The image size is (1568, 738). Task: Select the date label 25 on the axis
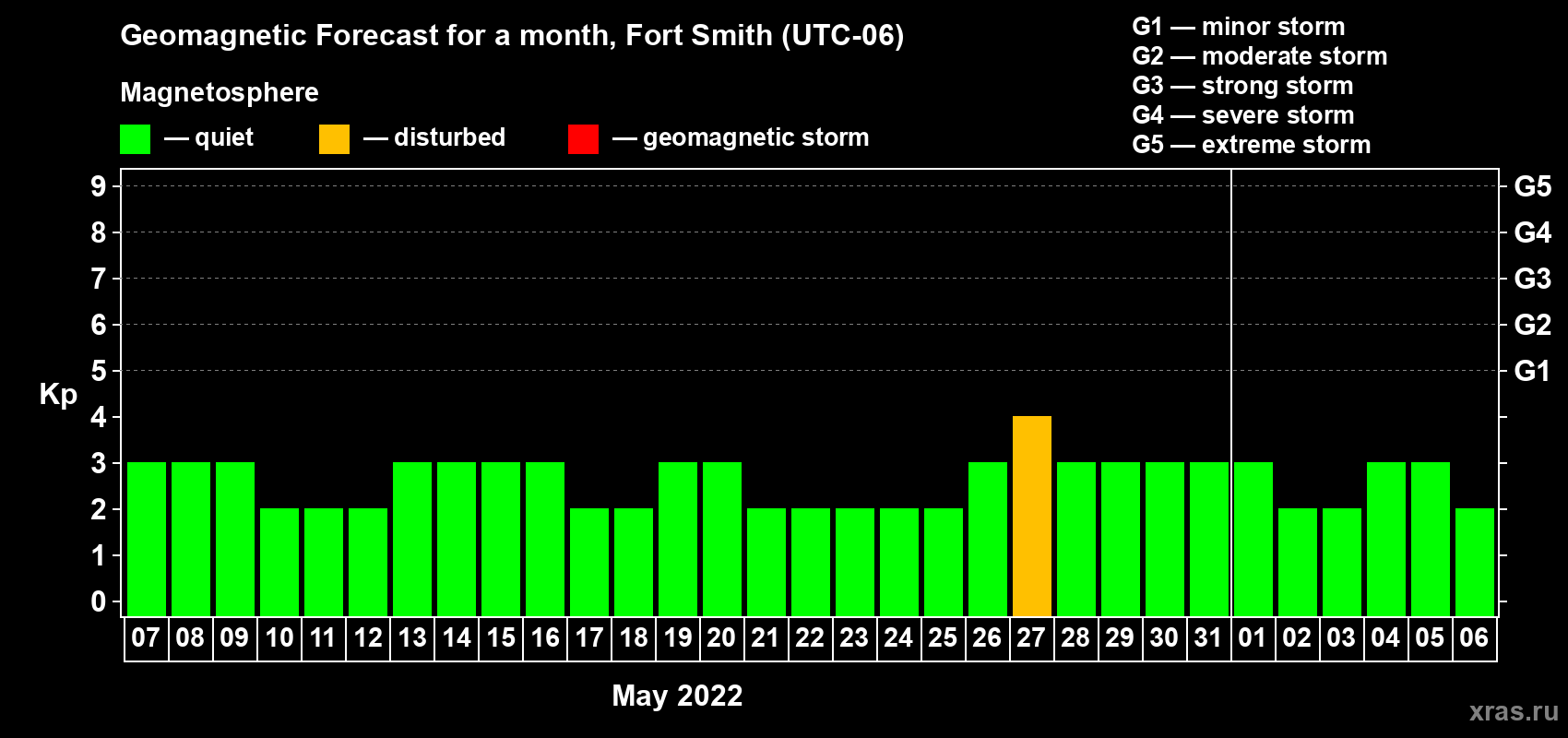[943, 638]
